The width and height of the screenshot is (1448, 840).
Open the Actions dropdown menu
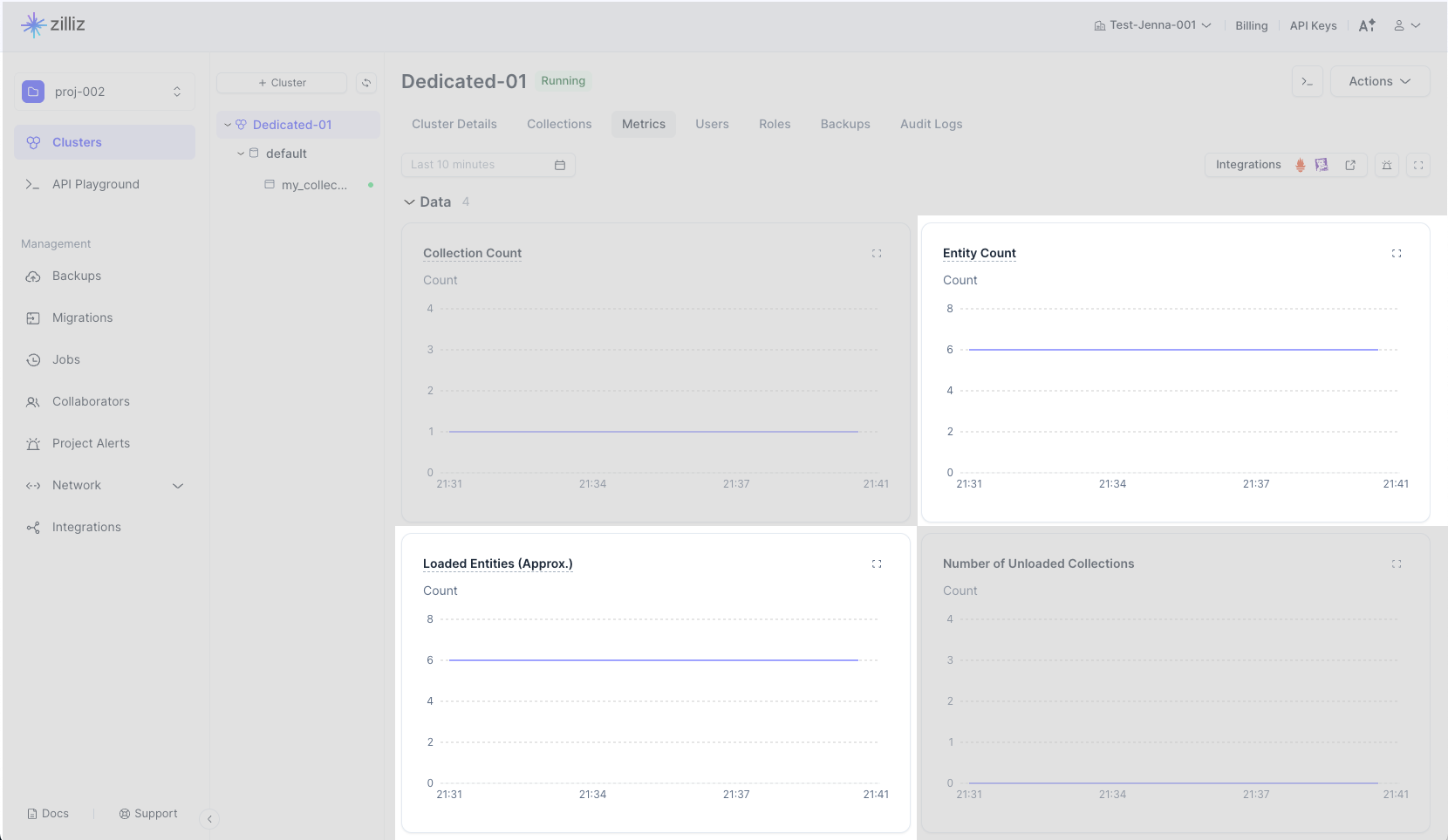click(x=1379, y=81)
